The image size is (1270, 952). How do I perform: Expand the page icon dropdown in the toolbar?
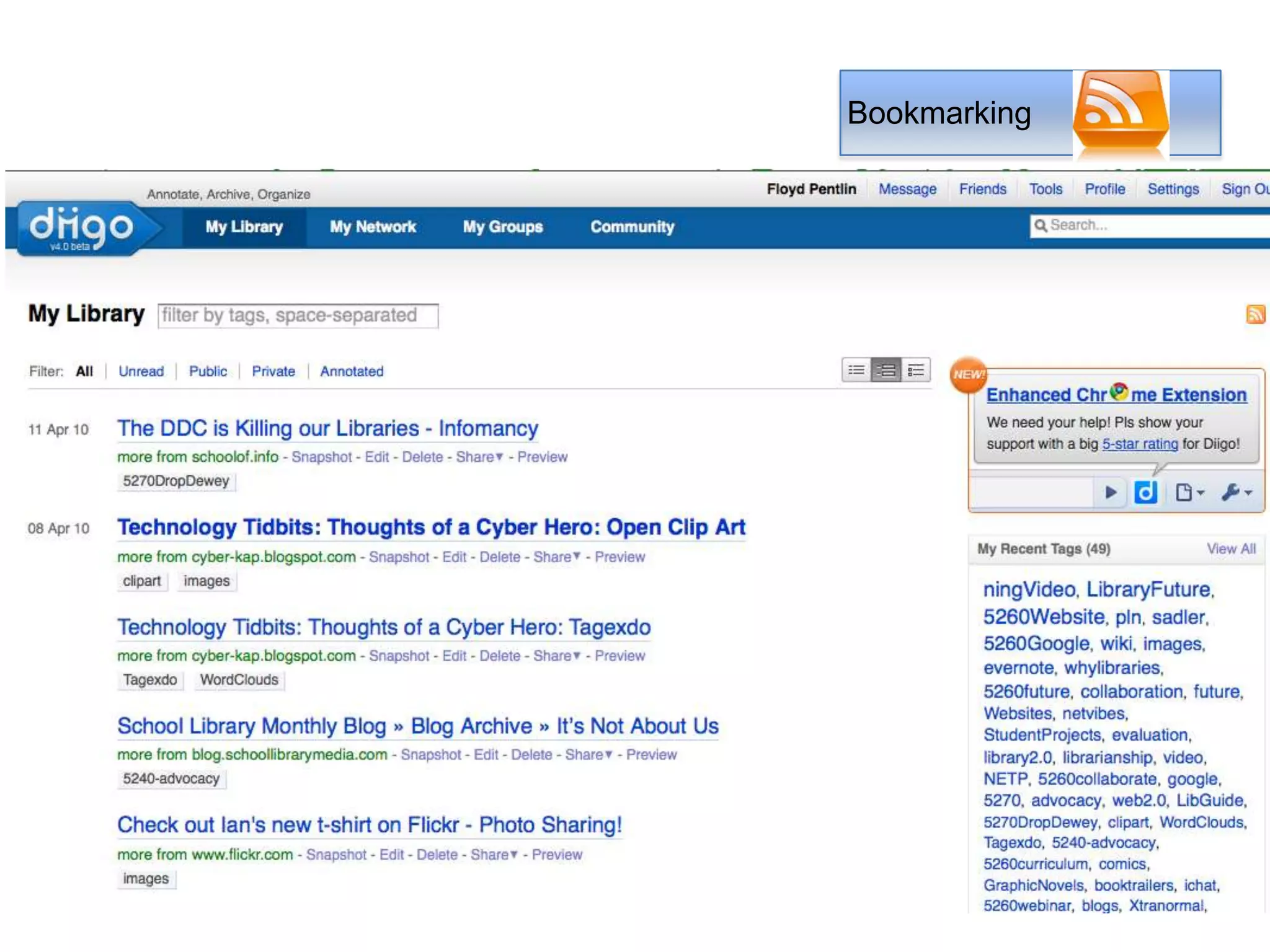(1190, 493)
